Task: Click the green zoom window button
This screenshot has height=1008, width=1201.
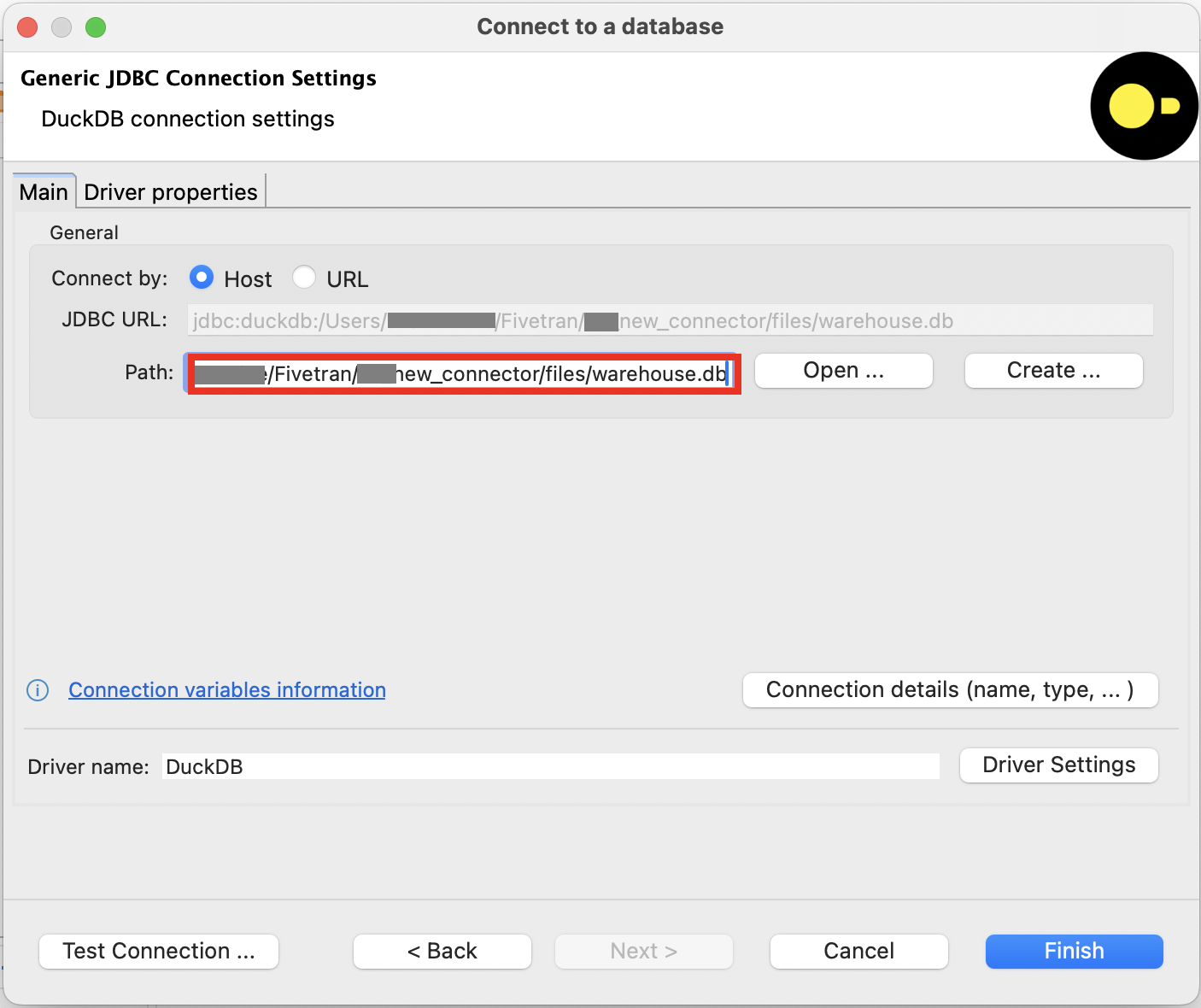Action: 96,27
